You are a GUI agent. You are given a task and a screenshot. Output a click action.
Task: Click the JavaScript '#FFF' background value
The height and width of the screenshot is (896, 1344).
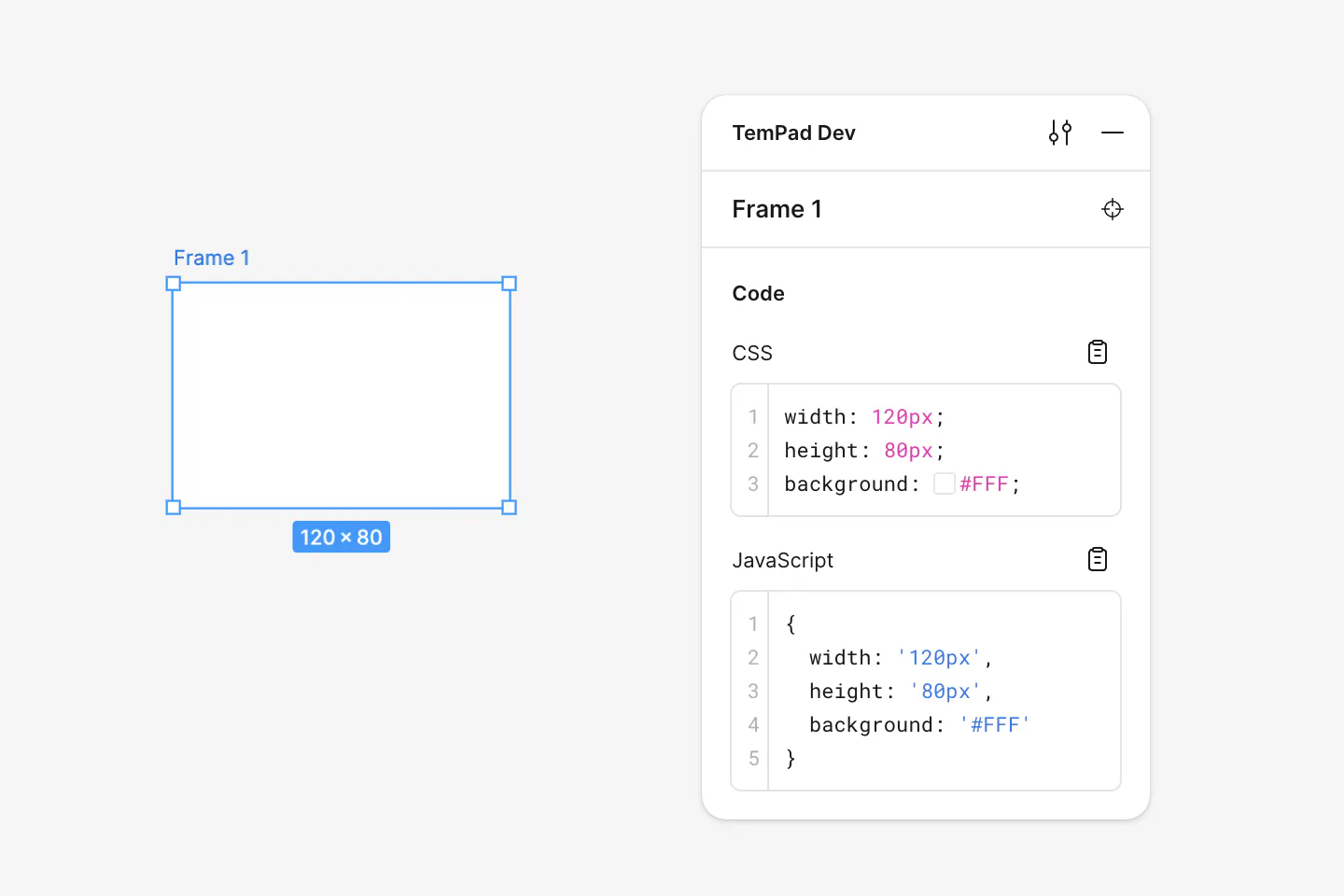tap(995, 725)
